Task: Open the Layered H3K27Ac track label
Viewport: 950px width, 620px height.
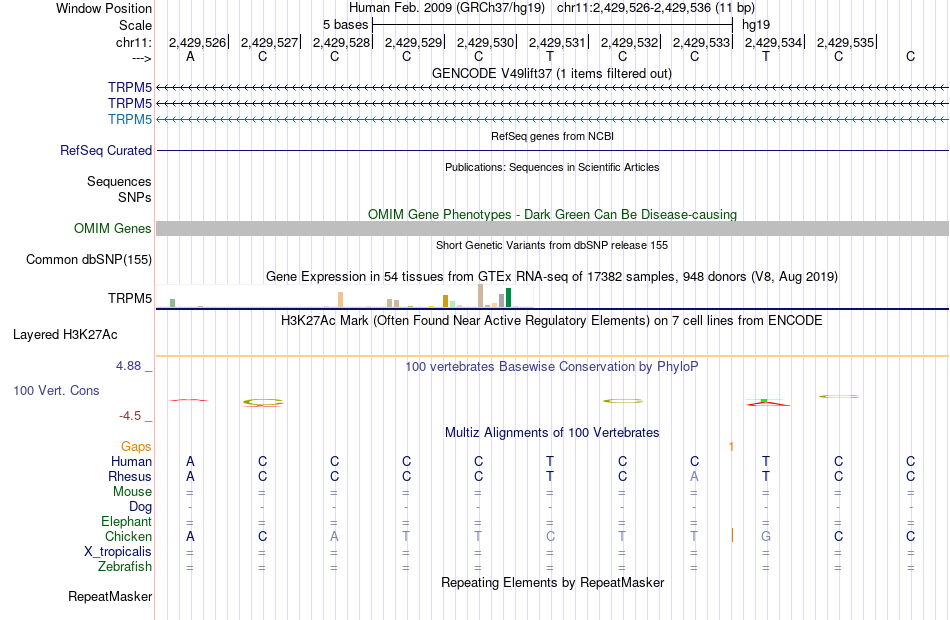Action: (x=65, y=335)
